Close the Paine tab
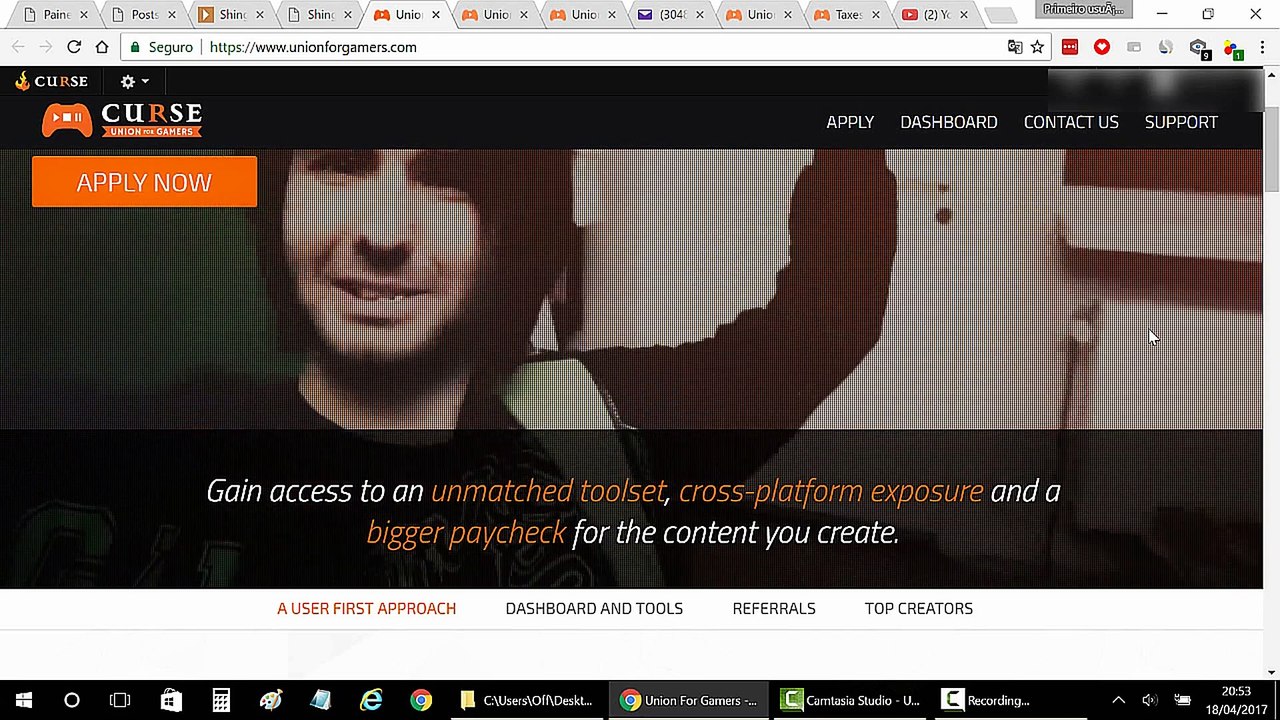The image size is (1280, 720). pyautogui.click(x=84, y=15)
